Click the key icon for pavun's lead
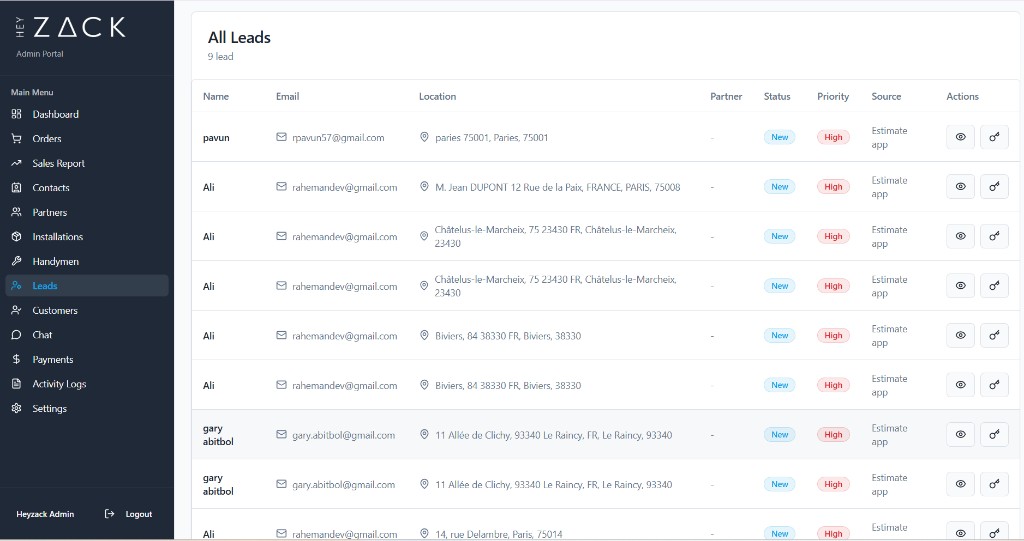This screenshot has width=1024, height=541. 994,137
